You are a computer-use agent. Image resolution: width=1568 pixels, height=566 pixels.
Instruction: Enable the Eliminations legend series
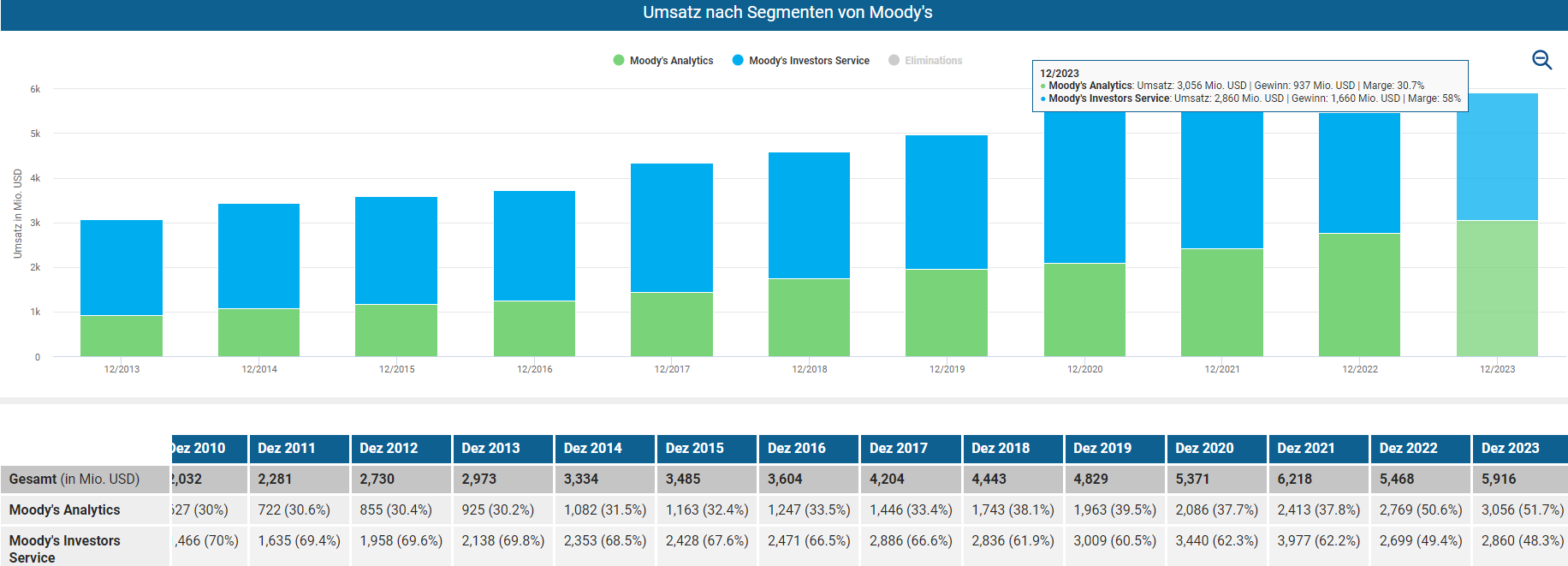coord(925,61)
